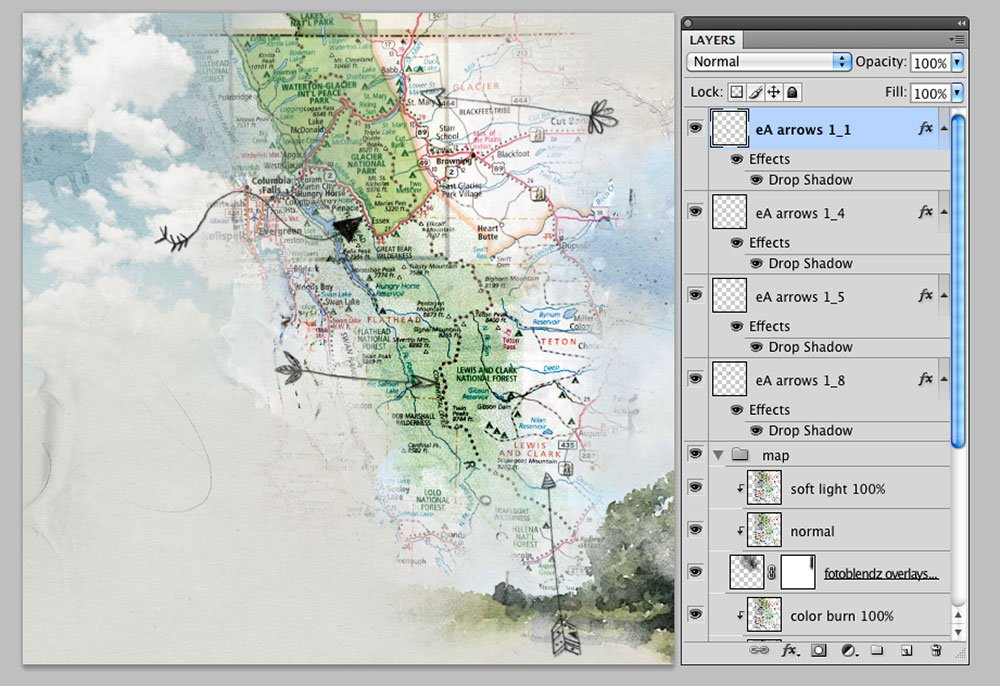Toggle the Effects eye under eA arrows 1_4
1000x686 pixels.
(737, 243)
